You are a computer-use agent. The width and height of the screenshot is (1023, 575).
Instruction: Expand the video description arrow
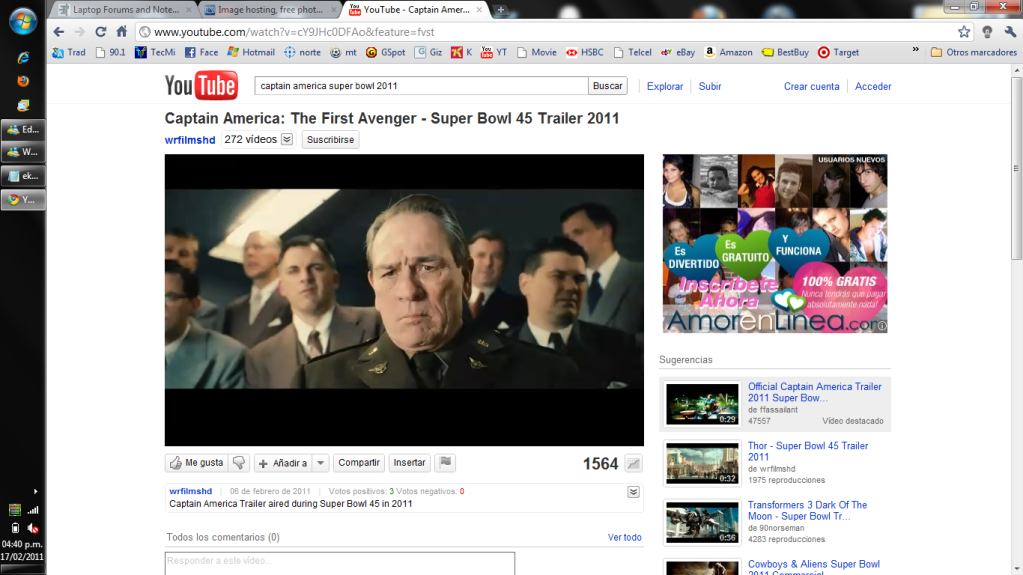634,492
